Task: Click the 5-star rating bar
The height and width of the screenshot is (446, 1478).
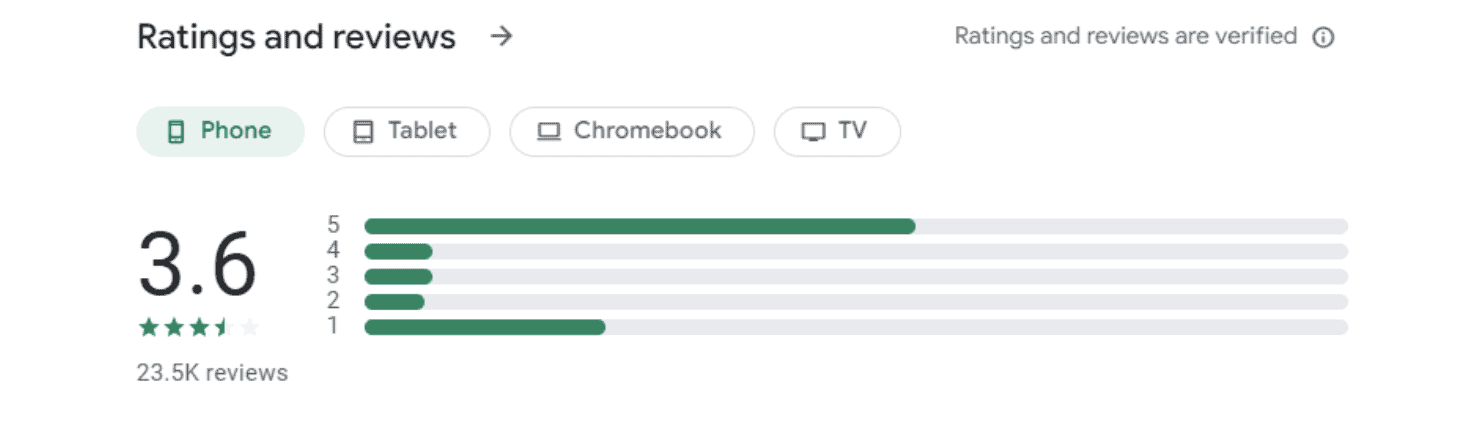Action: 856,226
